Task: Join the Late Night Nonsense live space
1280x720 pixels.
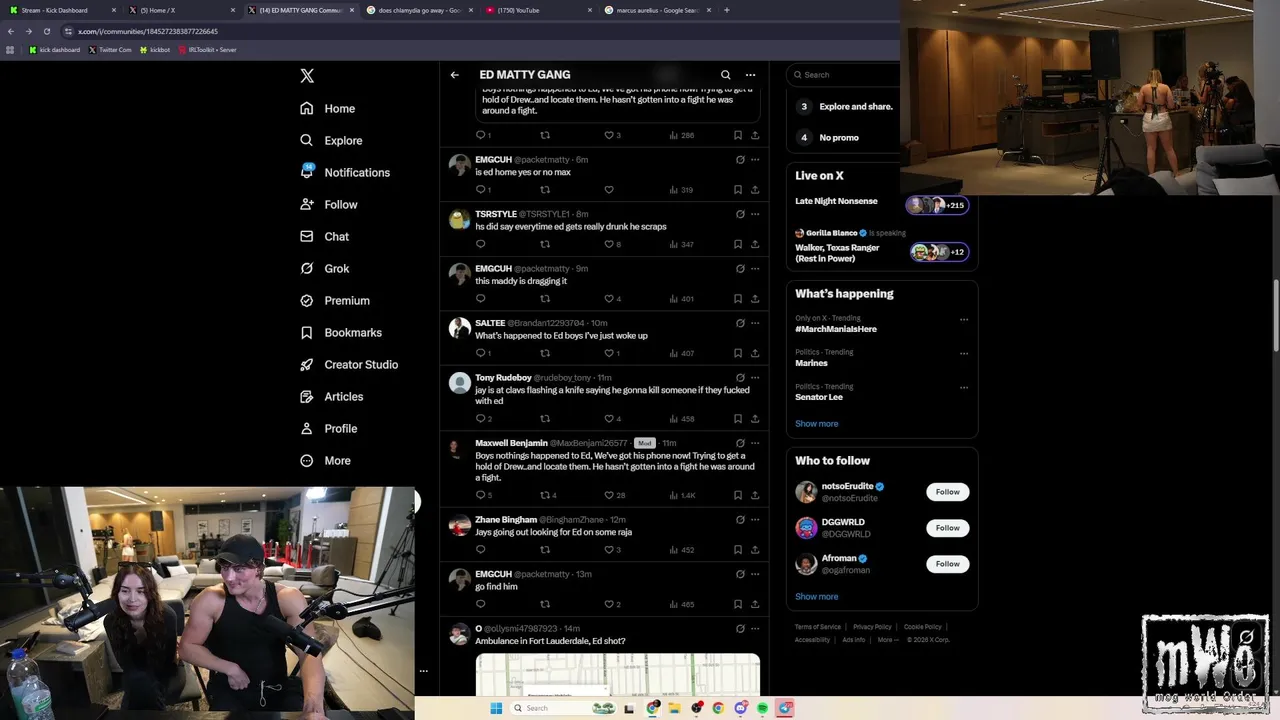Action: pyautogui.click(x=881, y=205)
